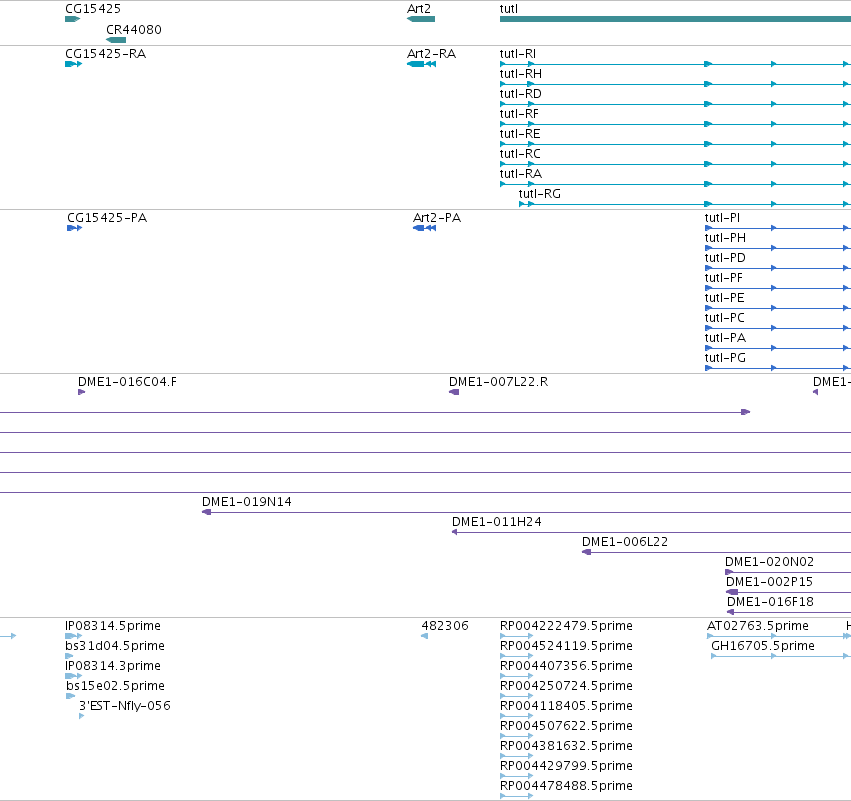Select transcript tutl-RI
The image size is (851, 801).
click(x=517, y=54)
